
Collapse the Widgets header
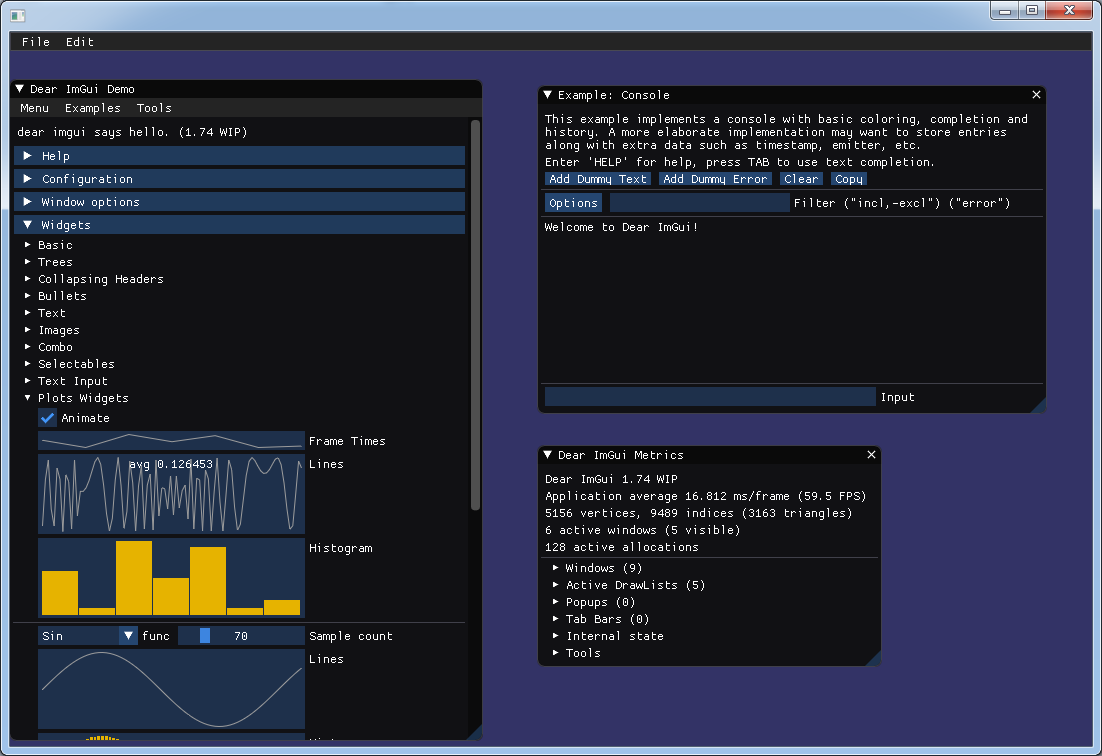tap(239, 225)
